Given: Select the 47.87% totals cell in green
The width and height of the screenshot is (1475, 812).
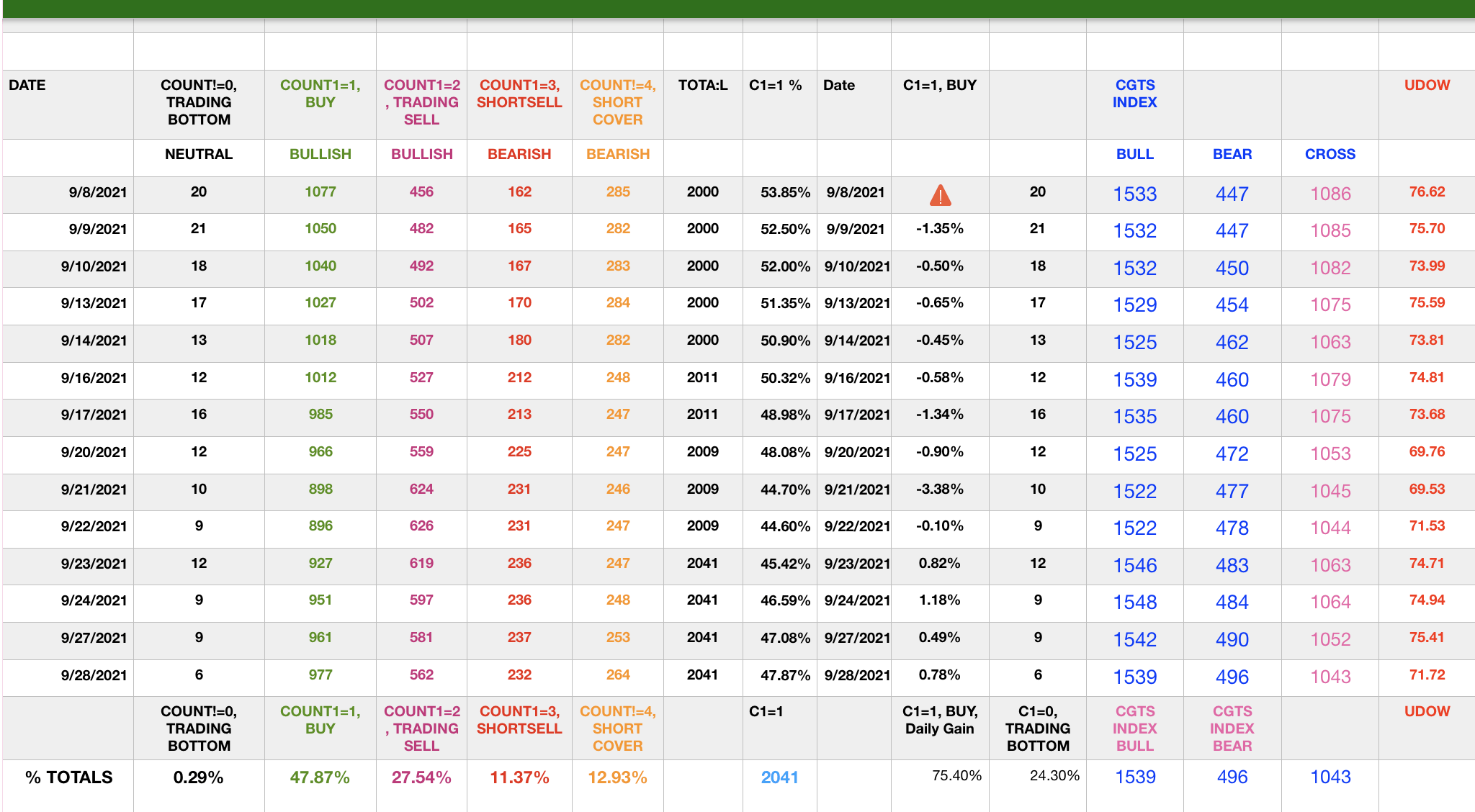Looking at the screenshot, I should [x=320, y=777].
